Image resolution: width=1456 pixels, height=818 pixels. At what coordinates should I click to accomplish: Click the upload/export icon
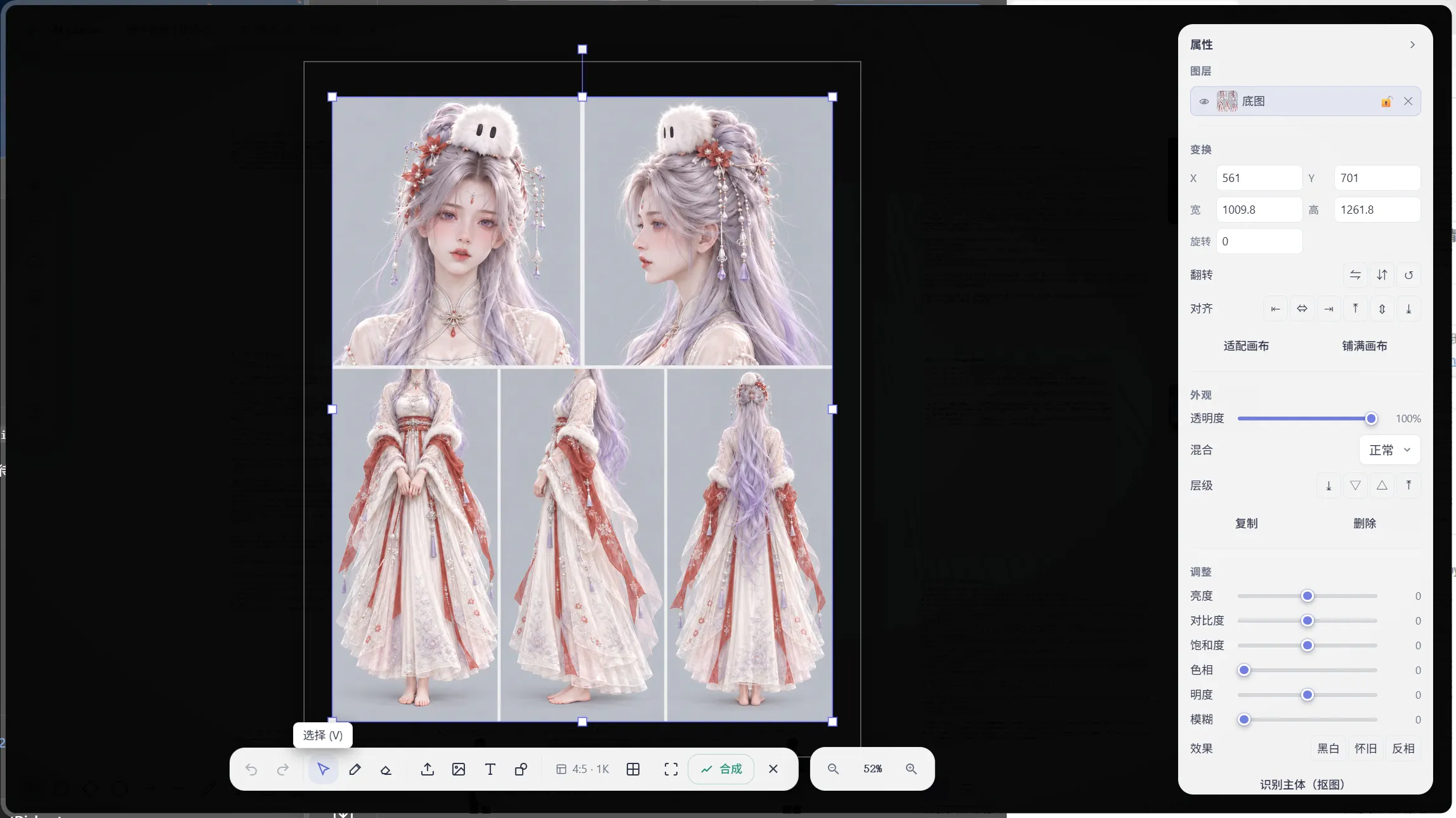coord(428,769)
